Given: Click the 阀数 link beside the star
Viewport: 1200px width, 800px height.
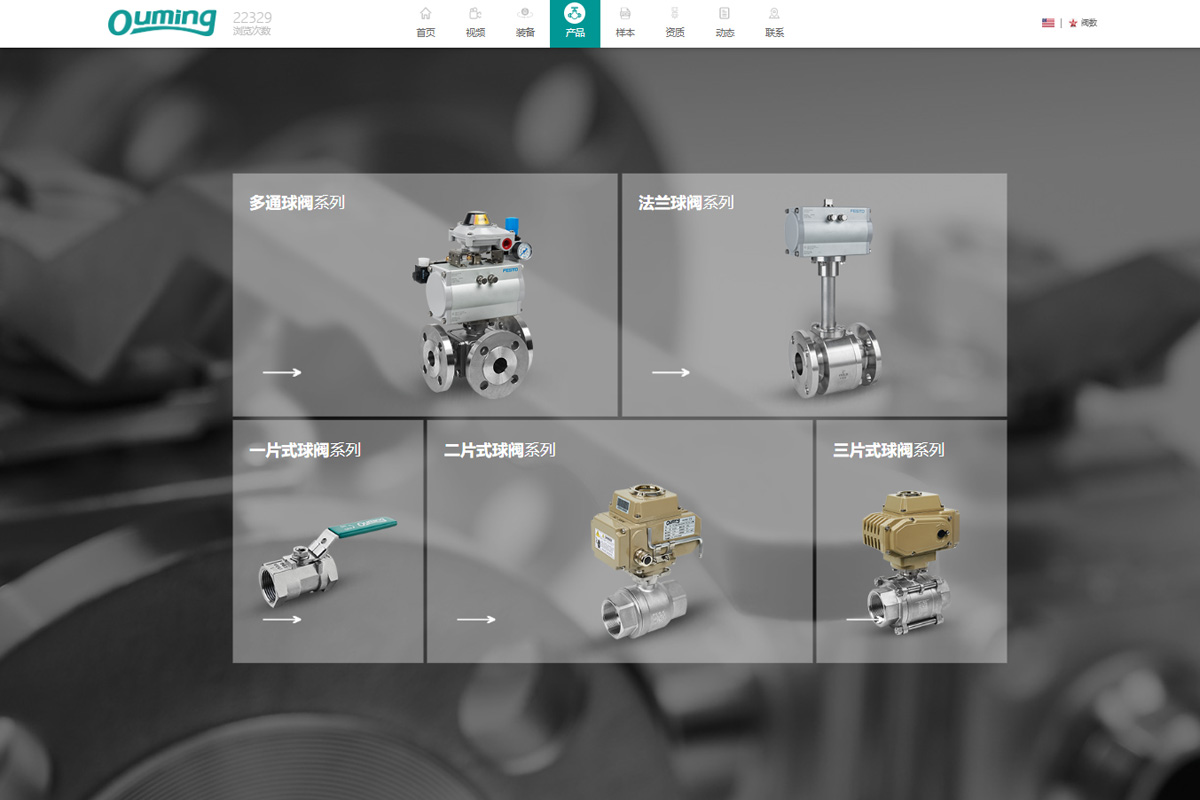Looking at the screenshot, I should 1088,22.
